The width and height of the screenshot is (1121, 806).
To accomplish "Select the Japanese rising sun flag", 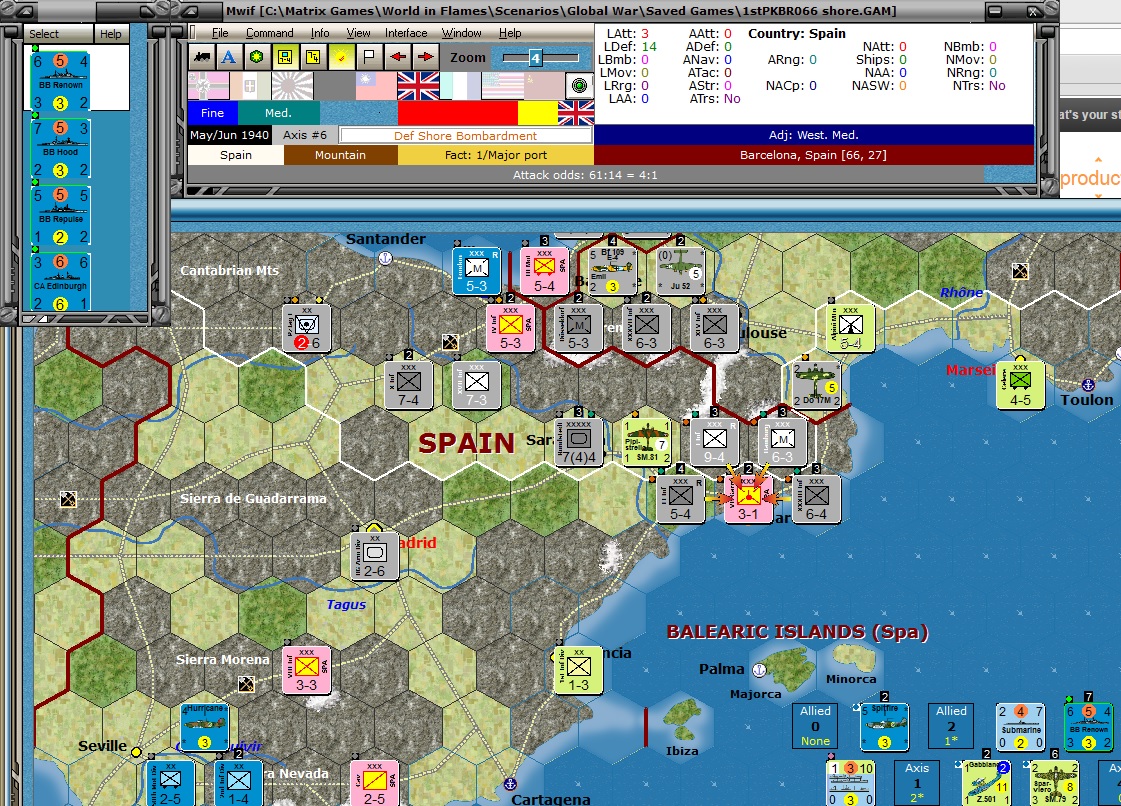I will click(292, 86).
